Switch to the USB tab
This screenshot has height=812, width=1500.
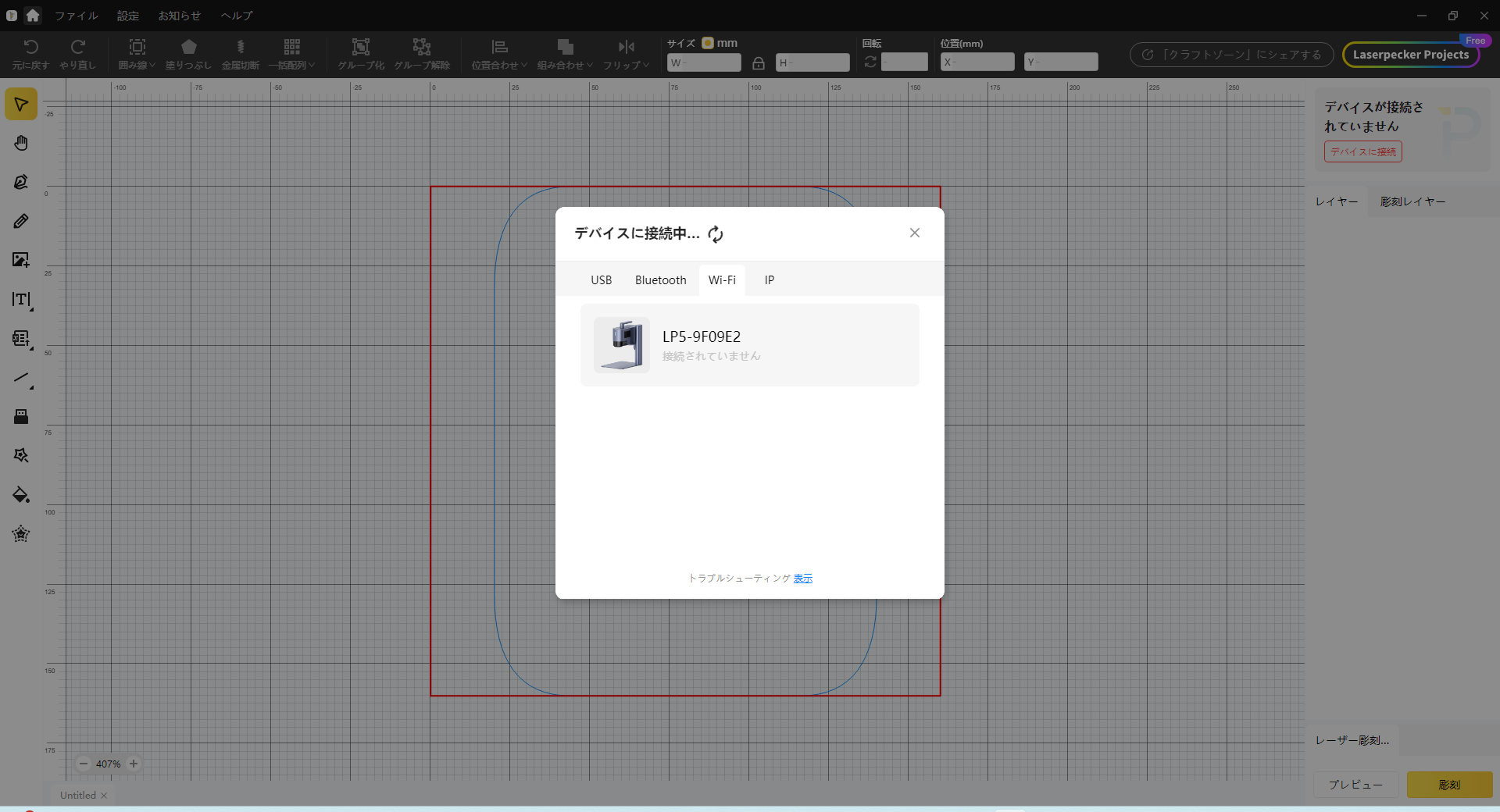602,280
